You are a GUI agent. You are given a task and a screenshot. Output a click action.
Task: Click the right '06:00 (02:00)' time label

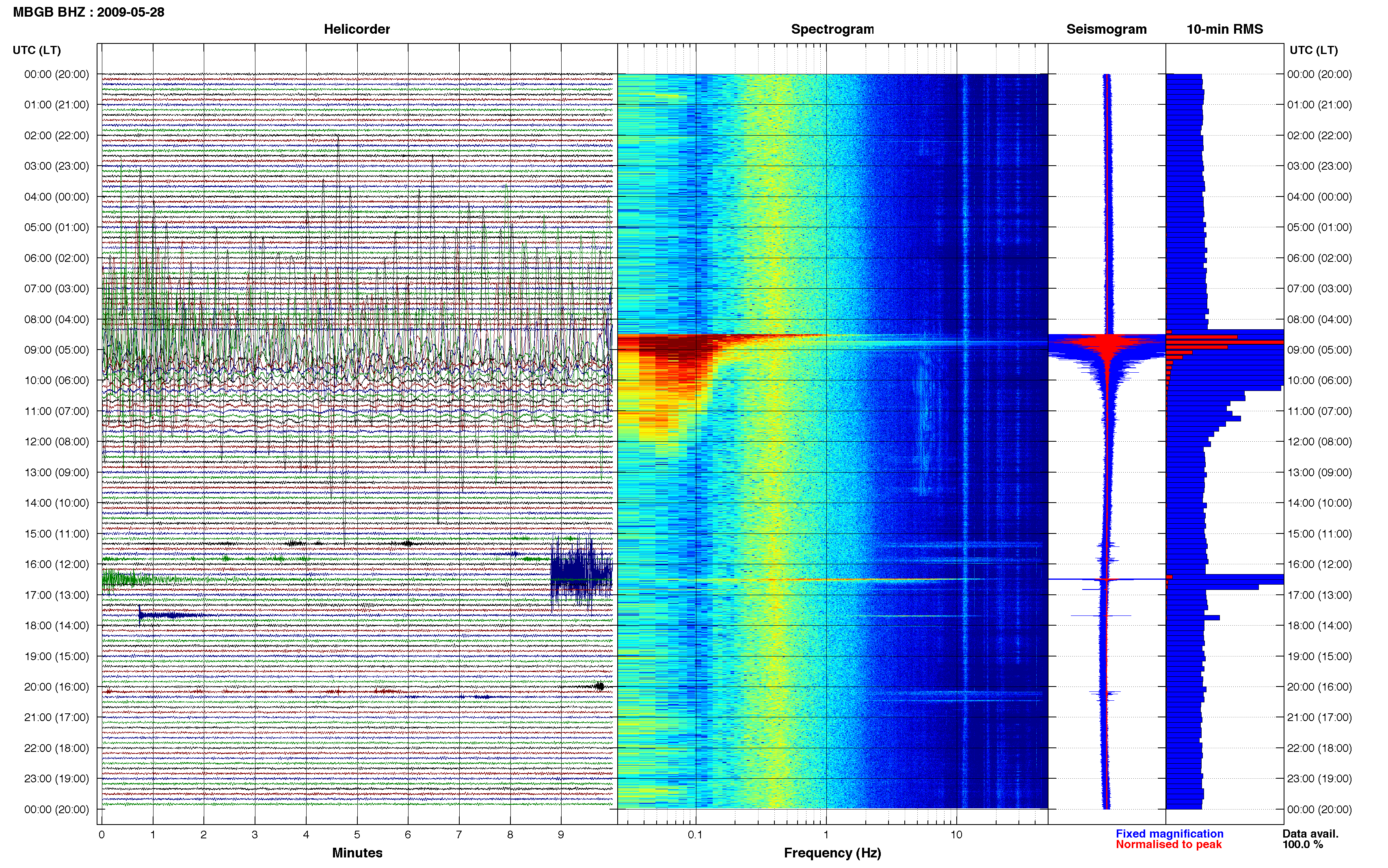[1319, 258]
